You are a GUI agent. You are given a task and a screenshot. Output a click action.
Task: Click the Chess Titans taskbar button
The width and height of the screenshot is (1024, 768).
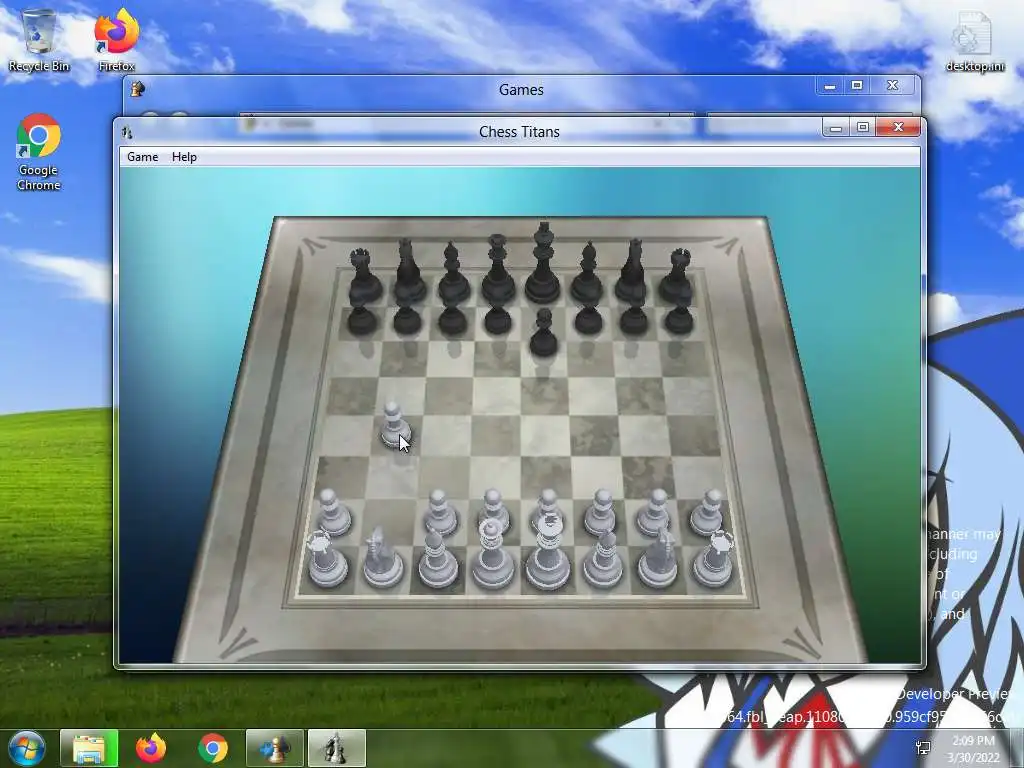click(x=336, y=748)
